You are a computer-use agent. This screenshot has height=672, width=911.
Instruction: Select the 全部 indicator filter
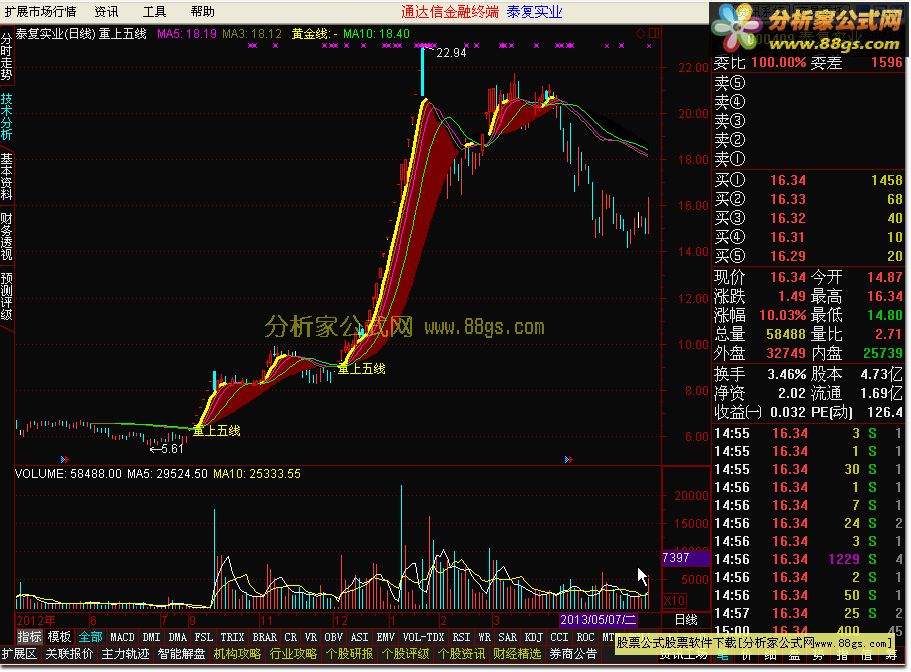pos(91,637)
